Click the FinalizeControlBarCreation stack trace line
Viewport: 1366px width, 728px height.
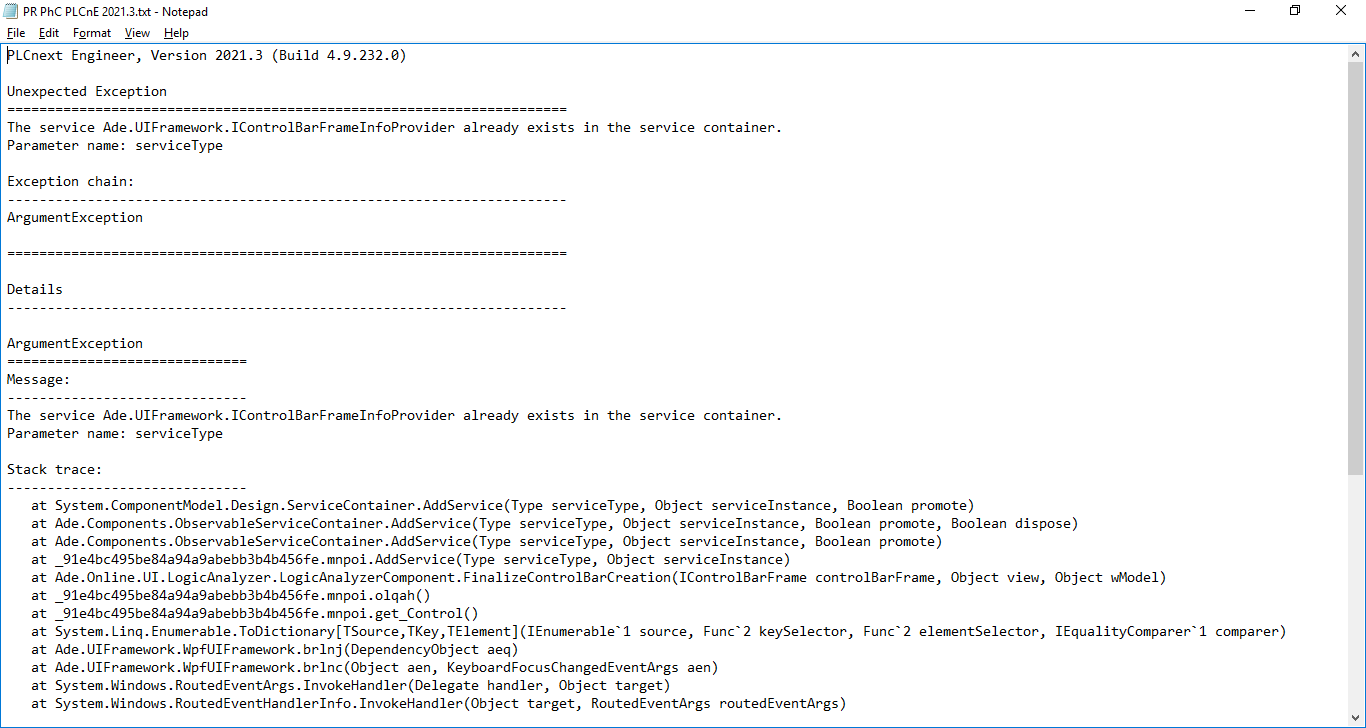tap(598, 578)
